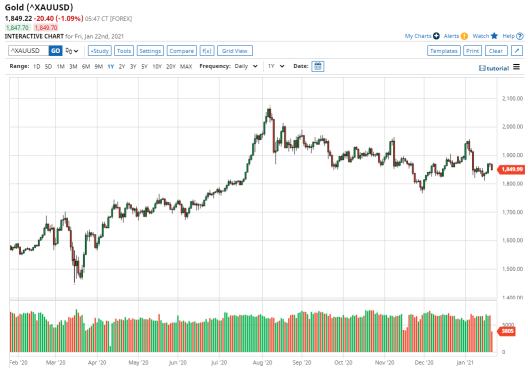Viewport: 528px width, 370px height.
Task: Open the tutorial link
Action: (494, 68)
